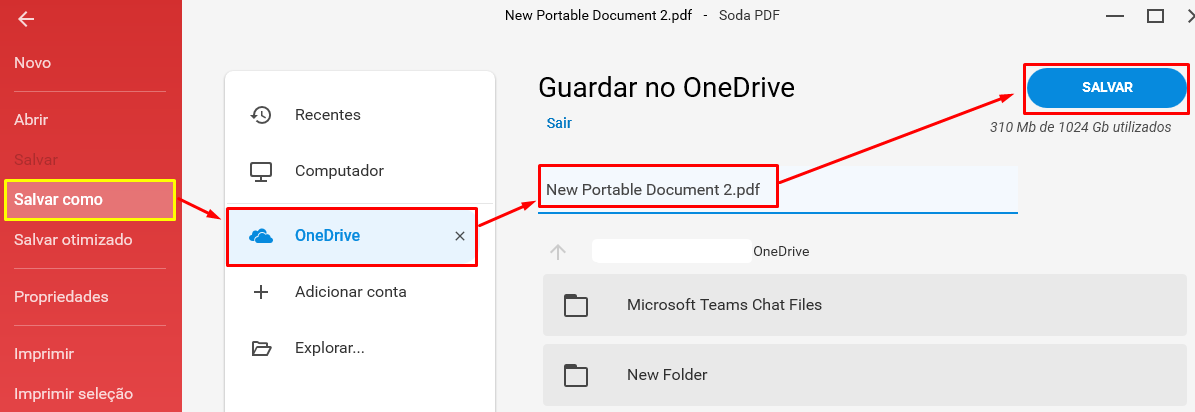Open the New Folder row
Image resolution: width=1195 pixels, height=412 pixels.
click(864, 375)
